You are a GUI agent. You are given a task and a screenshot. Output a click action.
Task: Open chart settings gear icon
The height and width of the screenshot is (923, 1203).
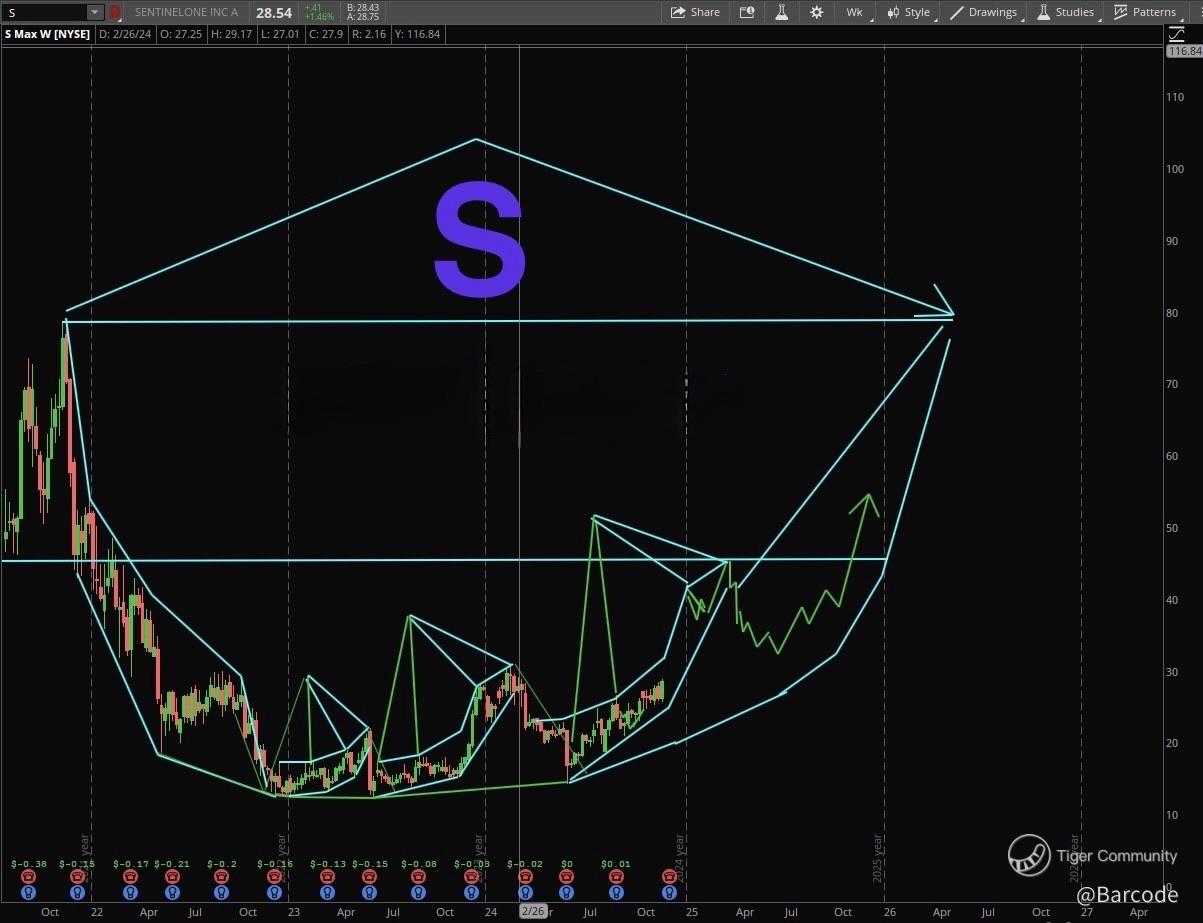coord(817,12)
